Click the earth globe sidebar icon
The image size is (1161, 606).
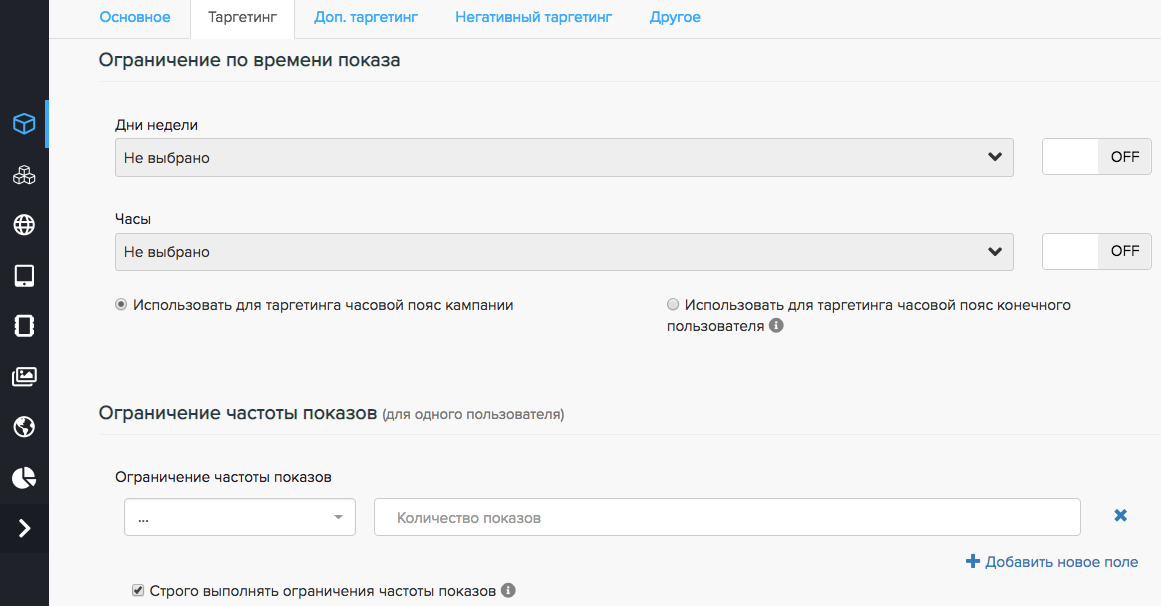point(24,427)
